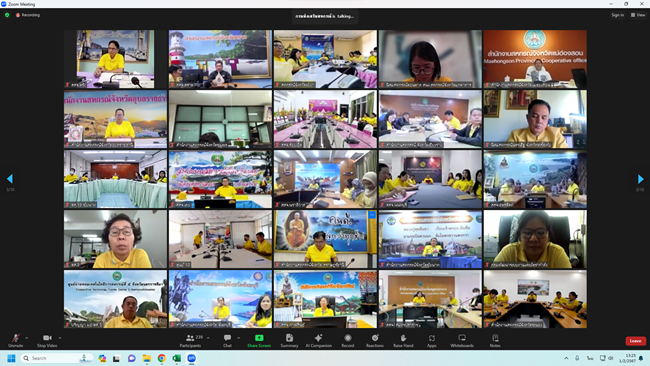The width and height of the screenshot is (650, 366).
Task: Show hidden system tray icons
Action: (566, 358)
